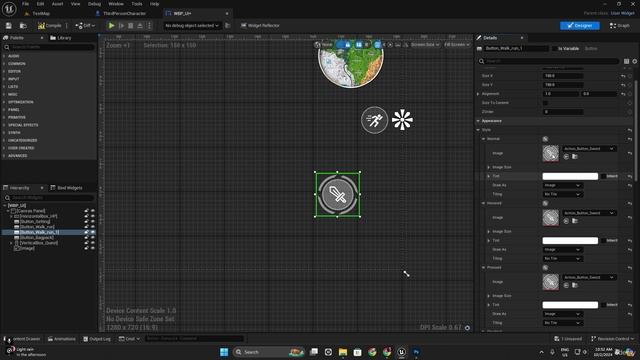The height and width of the screenshot is (360, 640).
Task: Click the Compile button
Action: 50,26
